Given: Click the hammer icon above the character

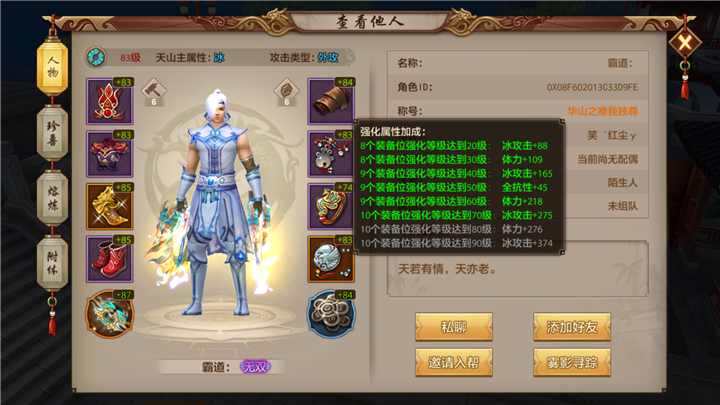Looking at the screenshot, I should pyautogui.click(x=154, y=91).
